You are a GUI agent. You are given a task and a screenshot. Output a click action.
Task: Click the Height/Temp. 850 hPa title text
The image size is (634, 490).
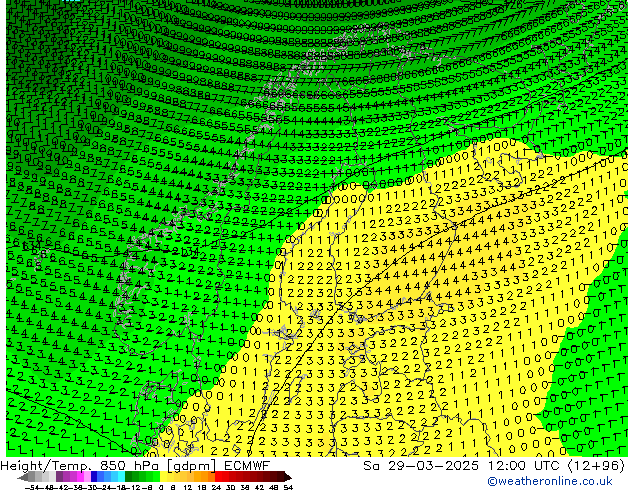[x=81, y=466]
